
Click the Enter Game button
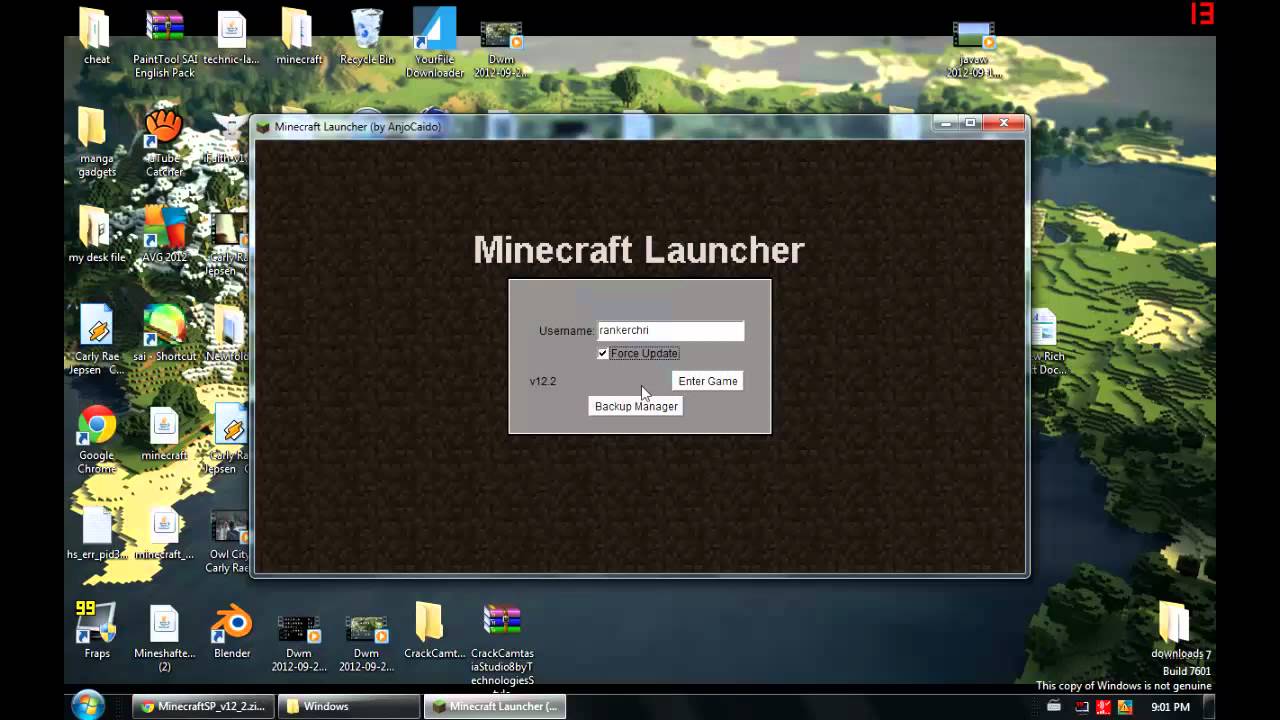(707, 381)
